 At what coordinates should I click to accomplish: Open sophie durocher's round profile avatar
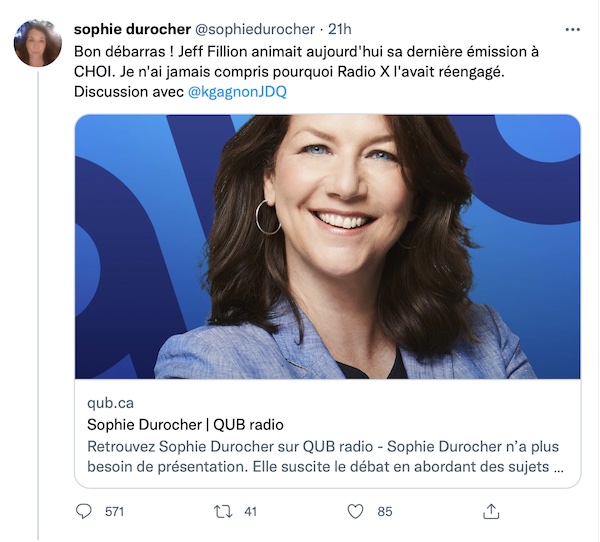click(38, 43)
